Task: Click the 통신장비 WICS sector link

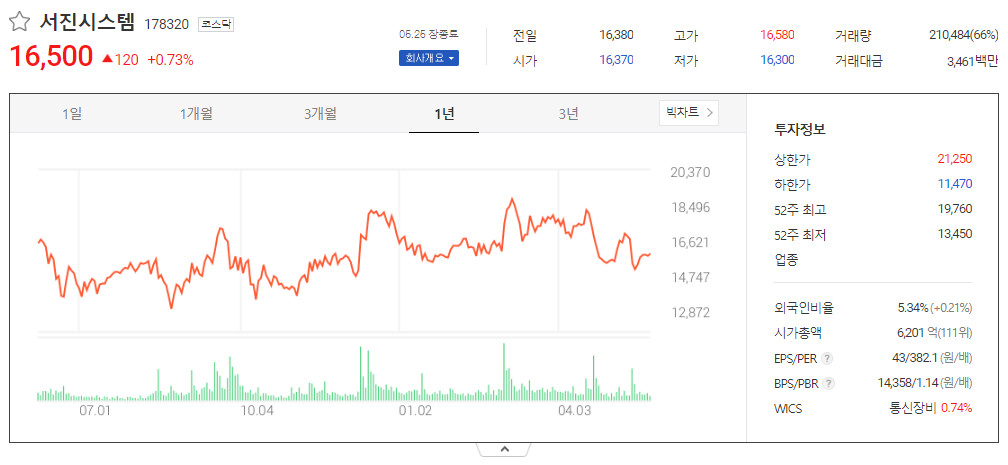Action: (x=912, y=408)
